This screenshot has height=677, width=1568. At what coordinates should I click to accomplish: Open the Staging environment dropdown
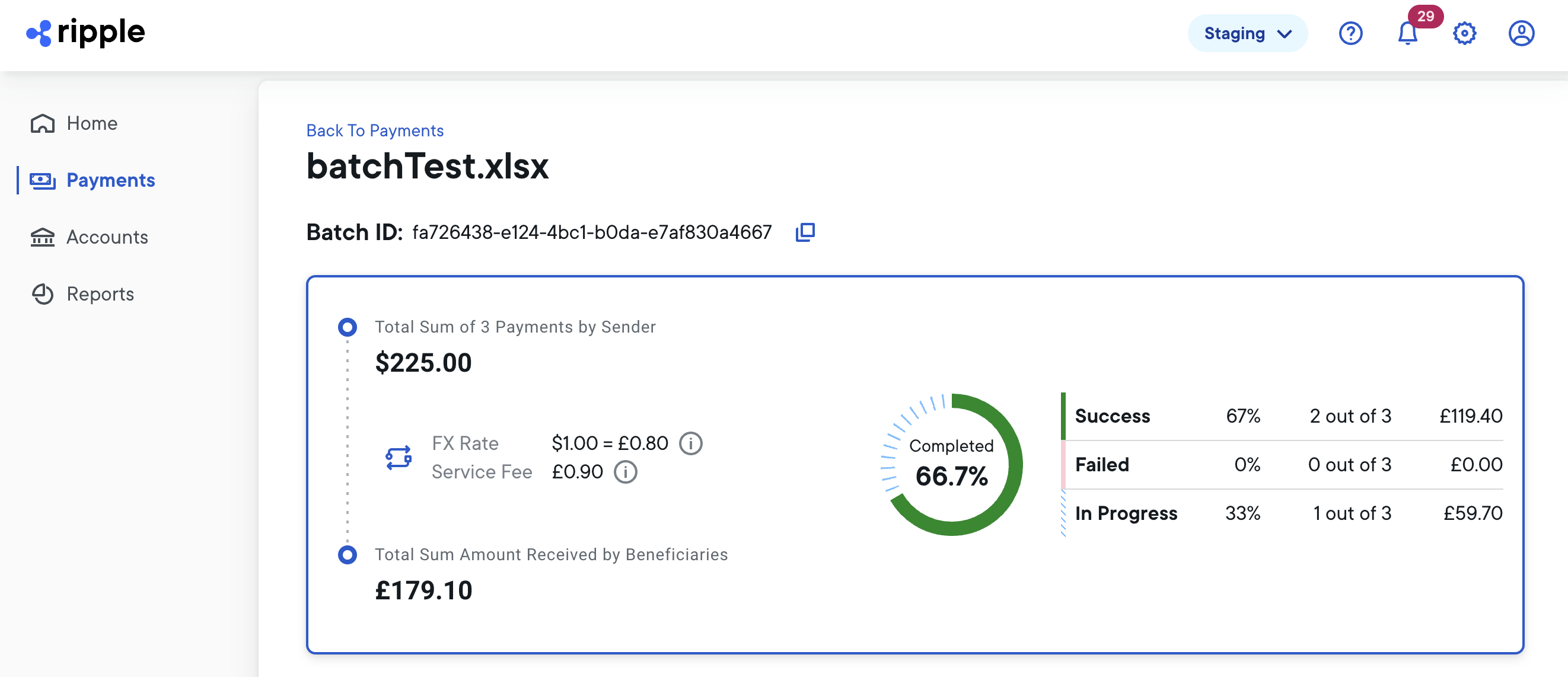pos(1247,33)
